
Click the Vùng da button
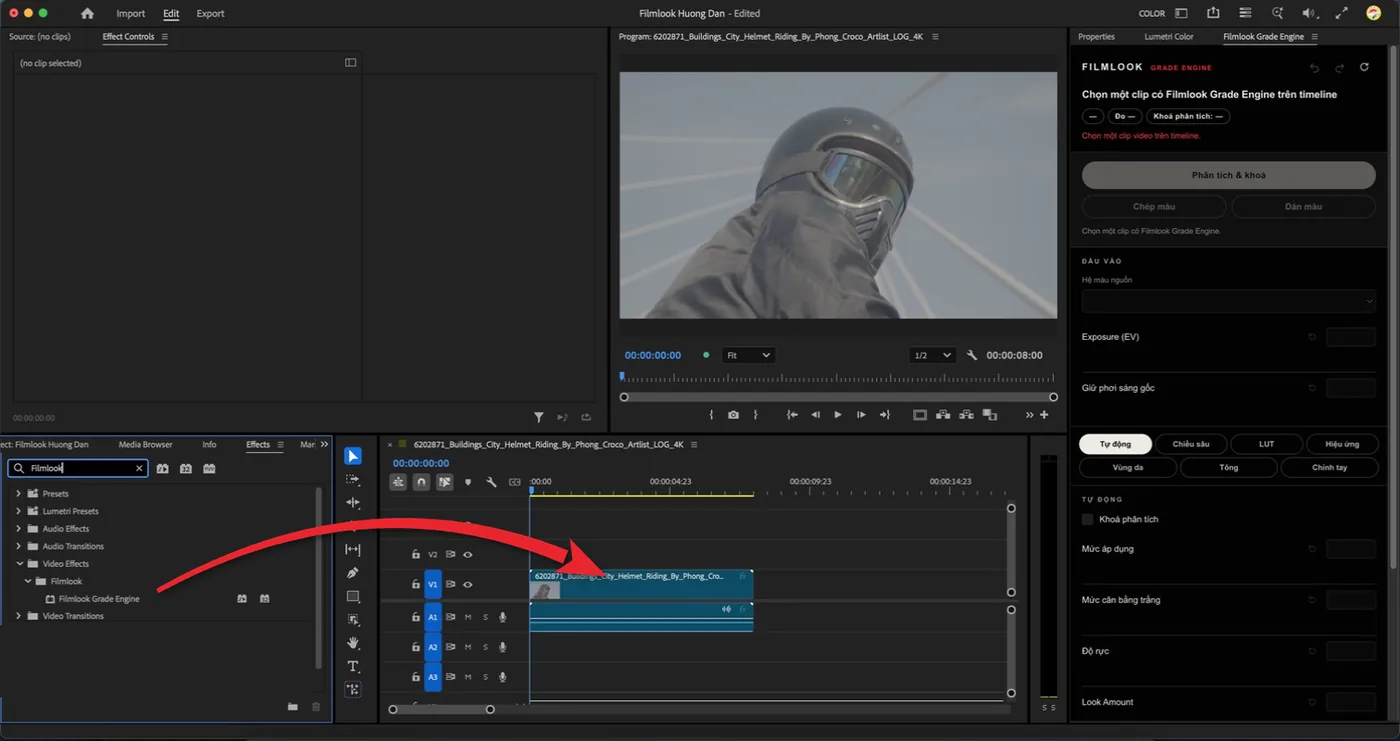pos(1128,467)
